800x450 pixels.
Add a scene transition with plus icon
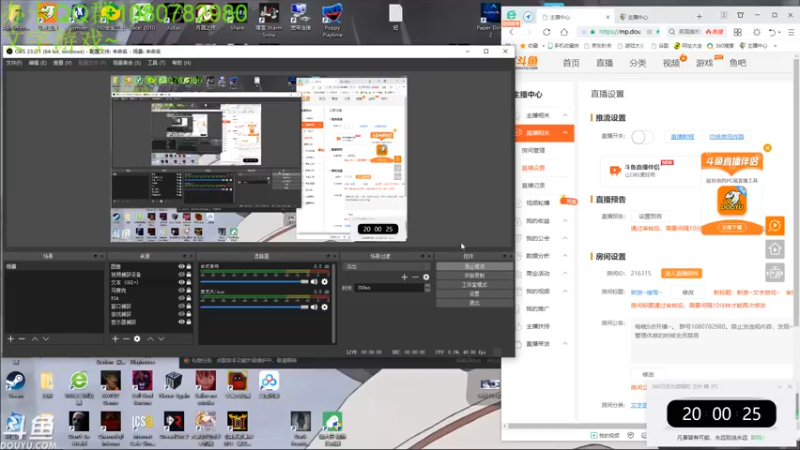pos(405,277)
